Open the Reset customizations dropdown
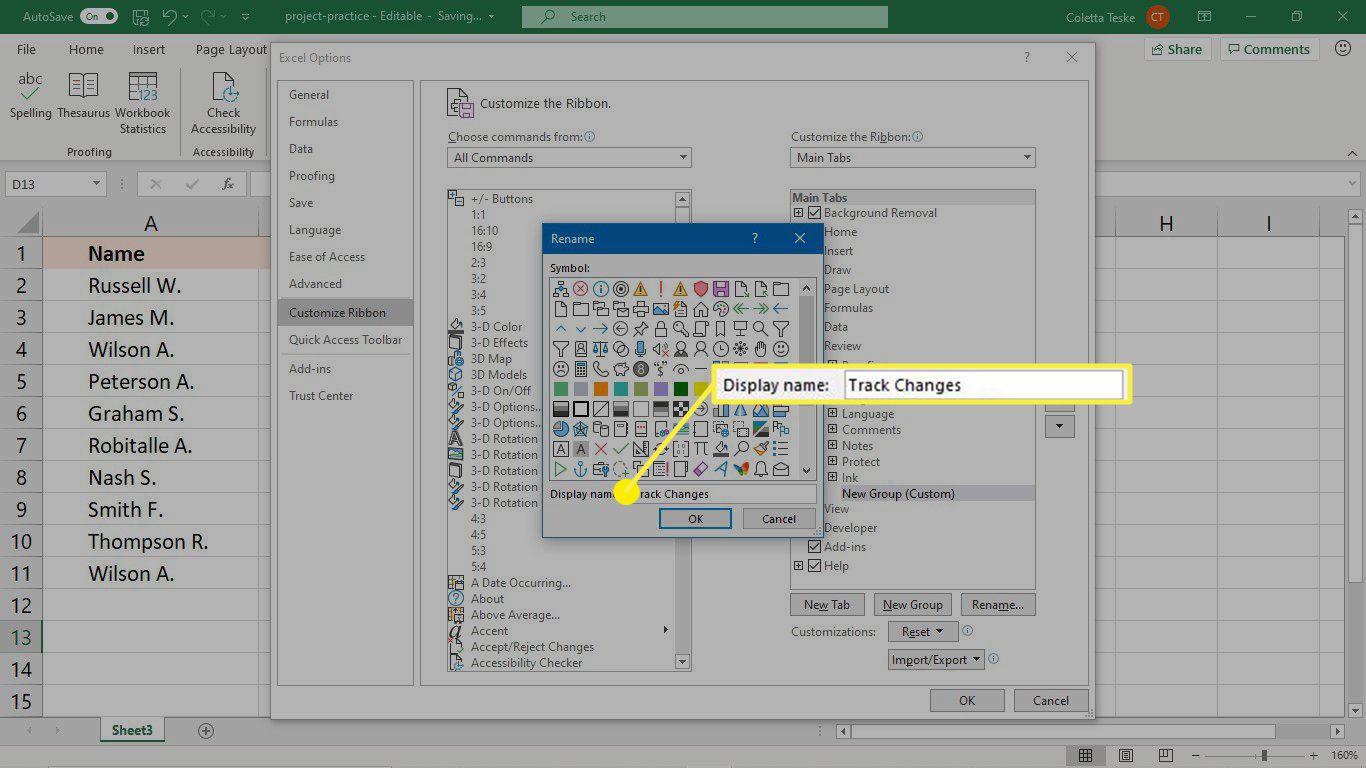This screenshot has width=1366, height=768. (x=922, y=632)
